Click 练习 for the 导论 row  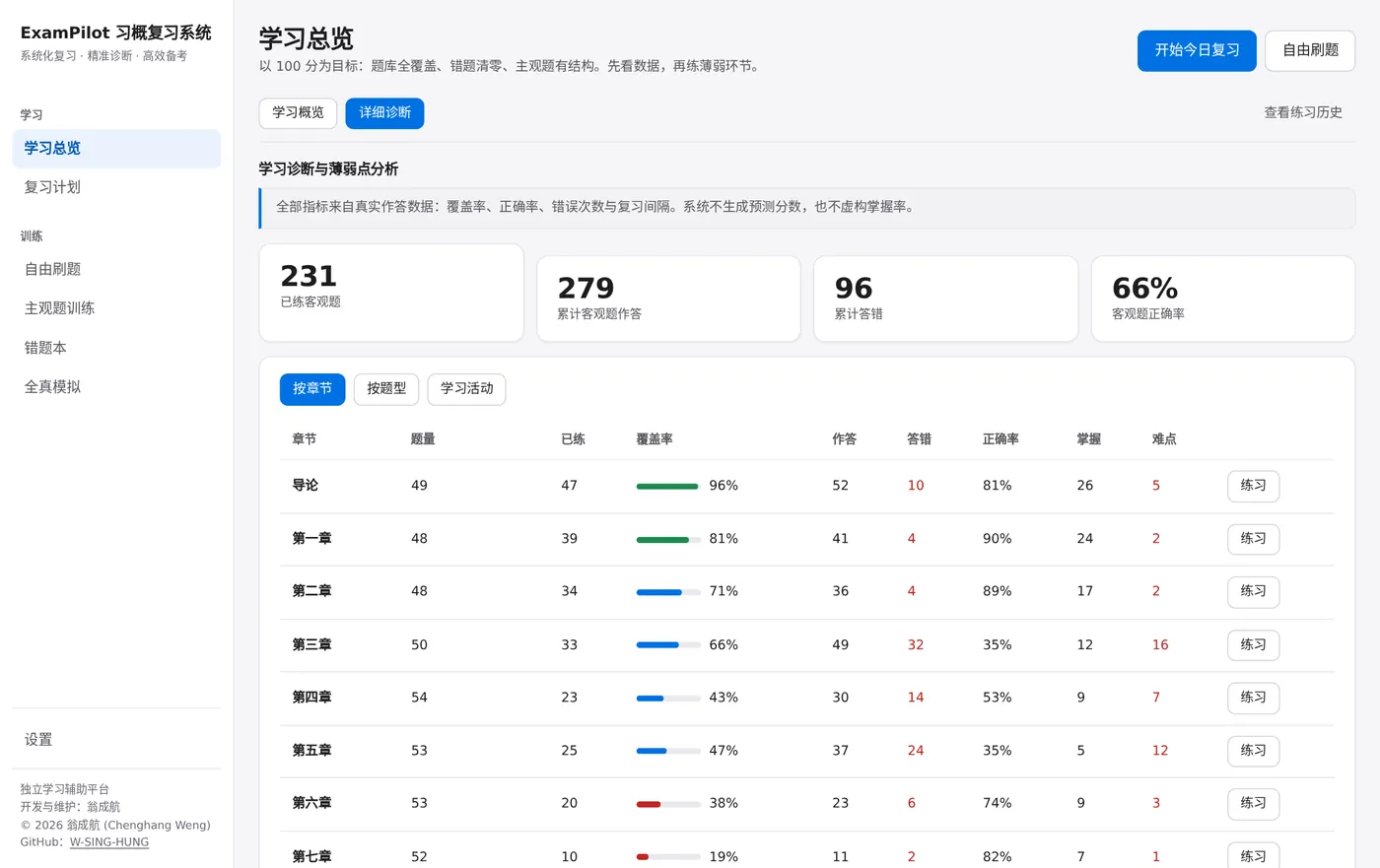tap(1253, 486)
